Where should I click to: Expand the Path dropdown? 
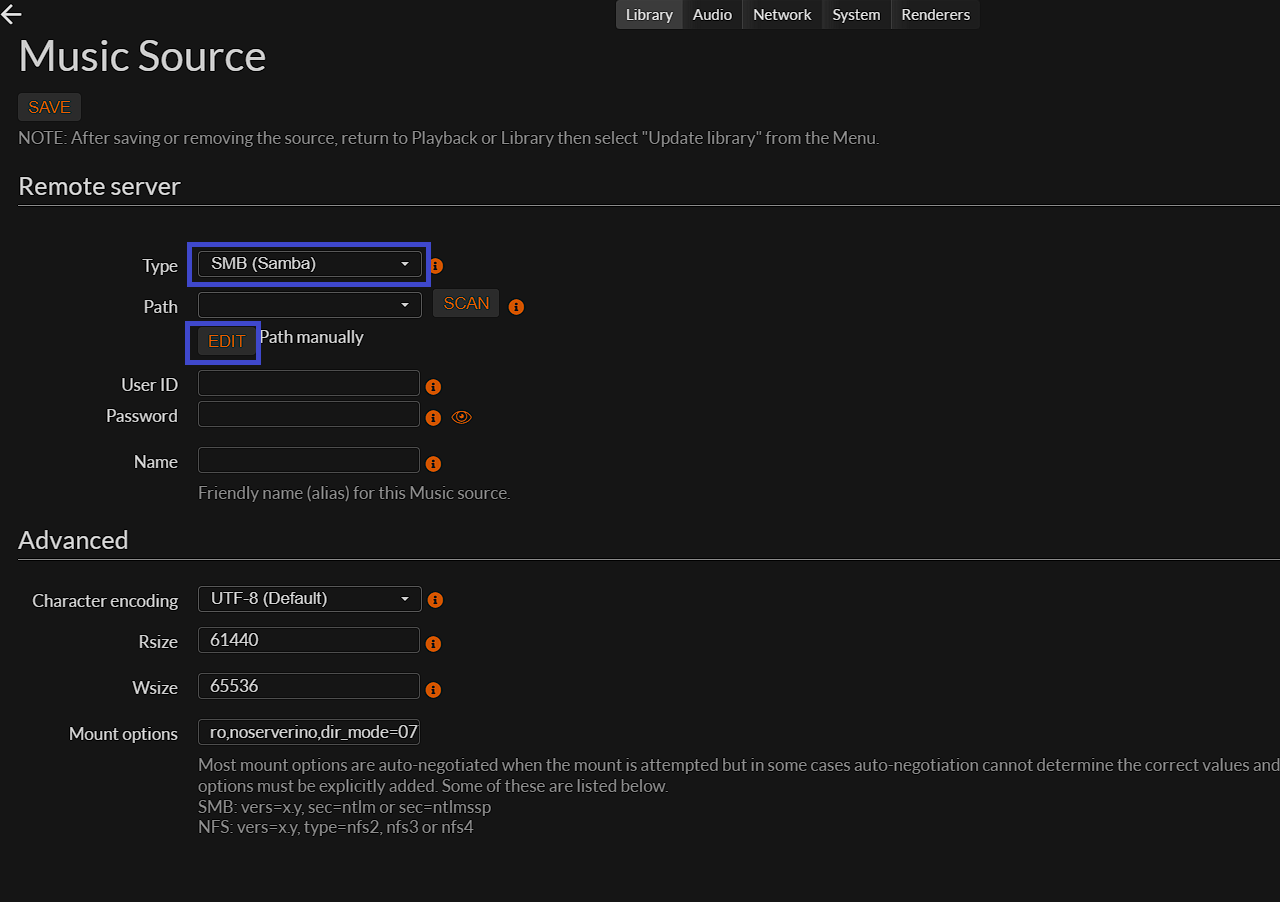click(x=309, y=304)
